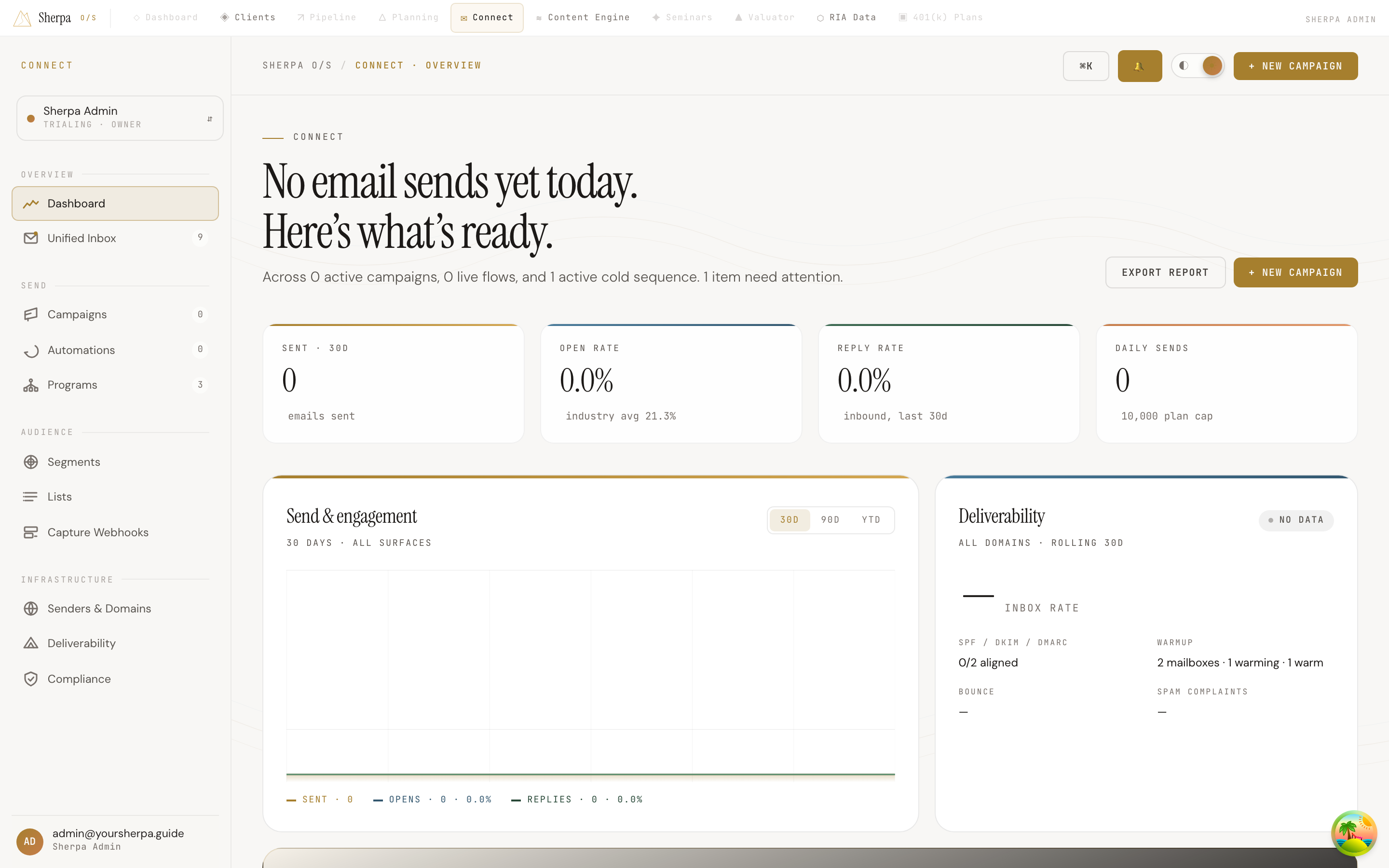Open the RIA Data top tab

846,17
